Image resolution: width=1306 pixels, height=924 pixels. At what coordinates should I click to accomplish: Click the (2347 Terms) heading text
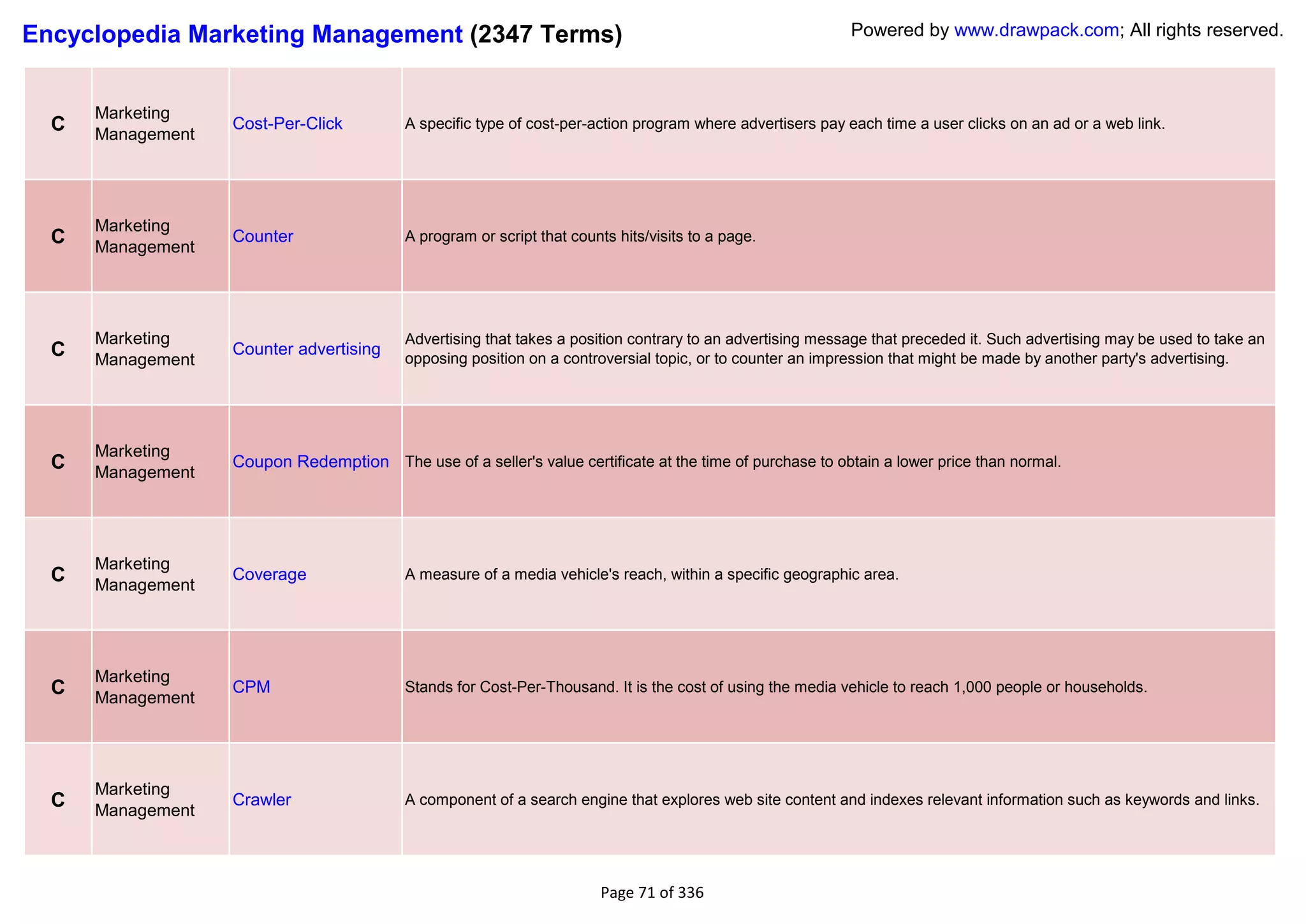[x=546, y=34]
